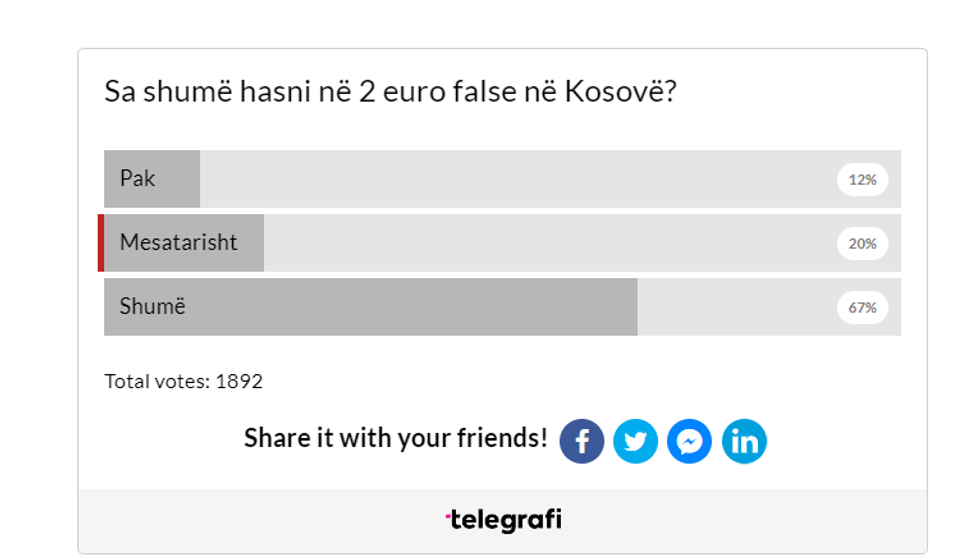Click the 12% result badge
The image size is (980, 560).
pyautogui.click(x=862, y=180)
